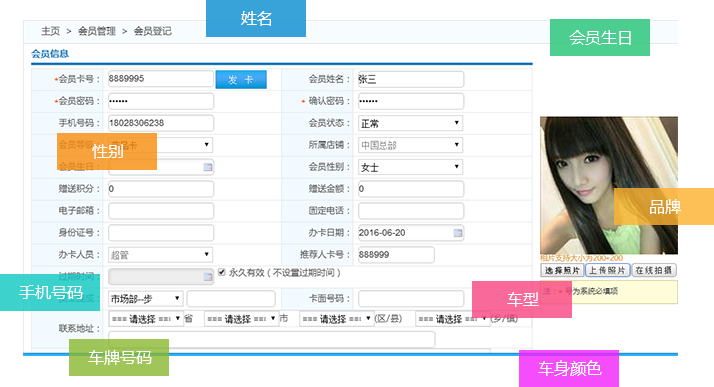Open the 市场部--步 dropdown
The image size is (714, 387).
(x=146, y=299)
